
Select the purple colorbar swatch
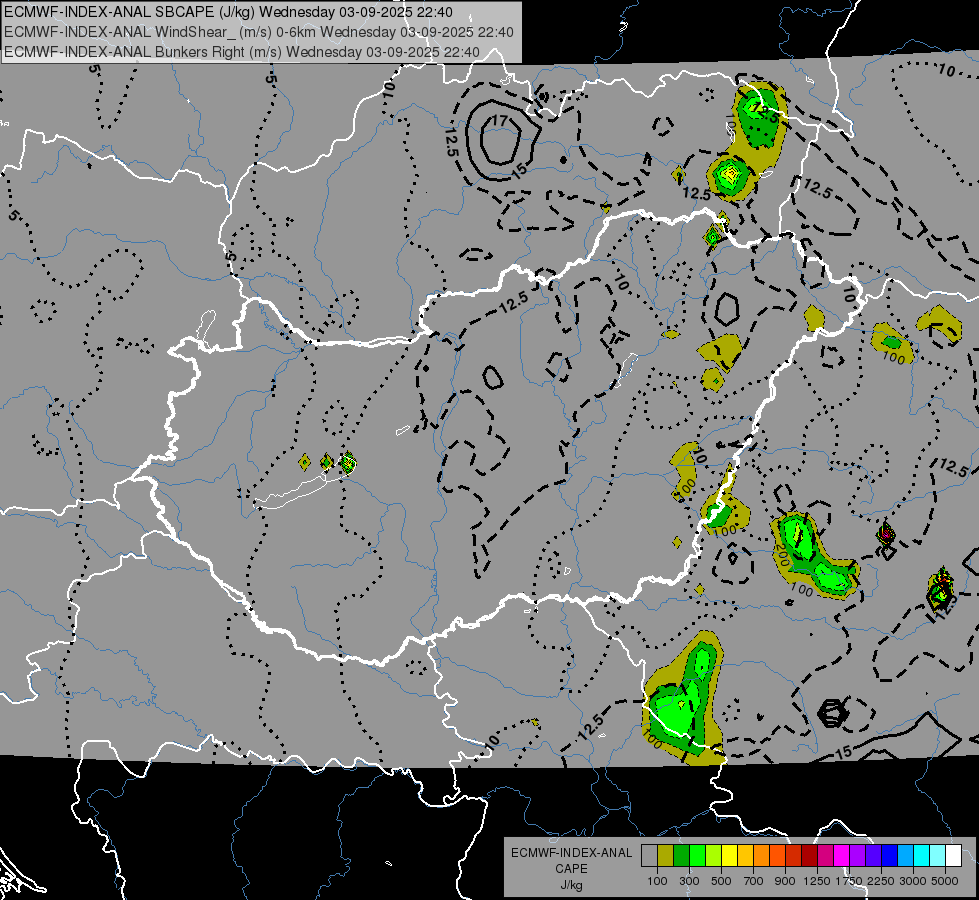pyautogui.click(x=858, y=856)
